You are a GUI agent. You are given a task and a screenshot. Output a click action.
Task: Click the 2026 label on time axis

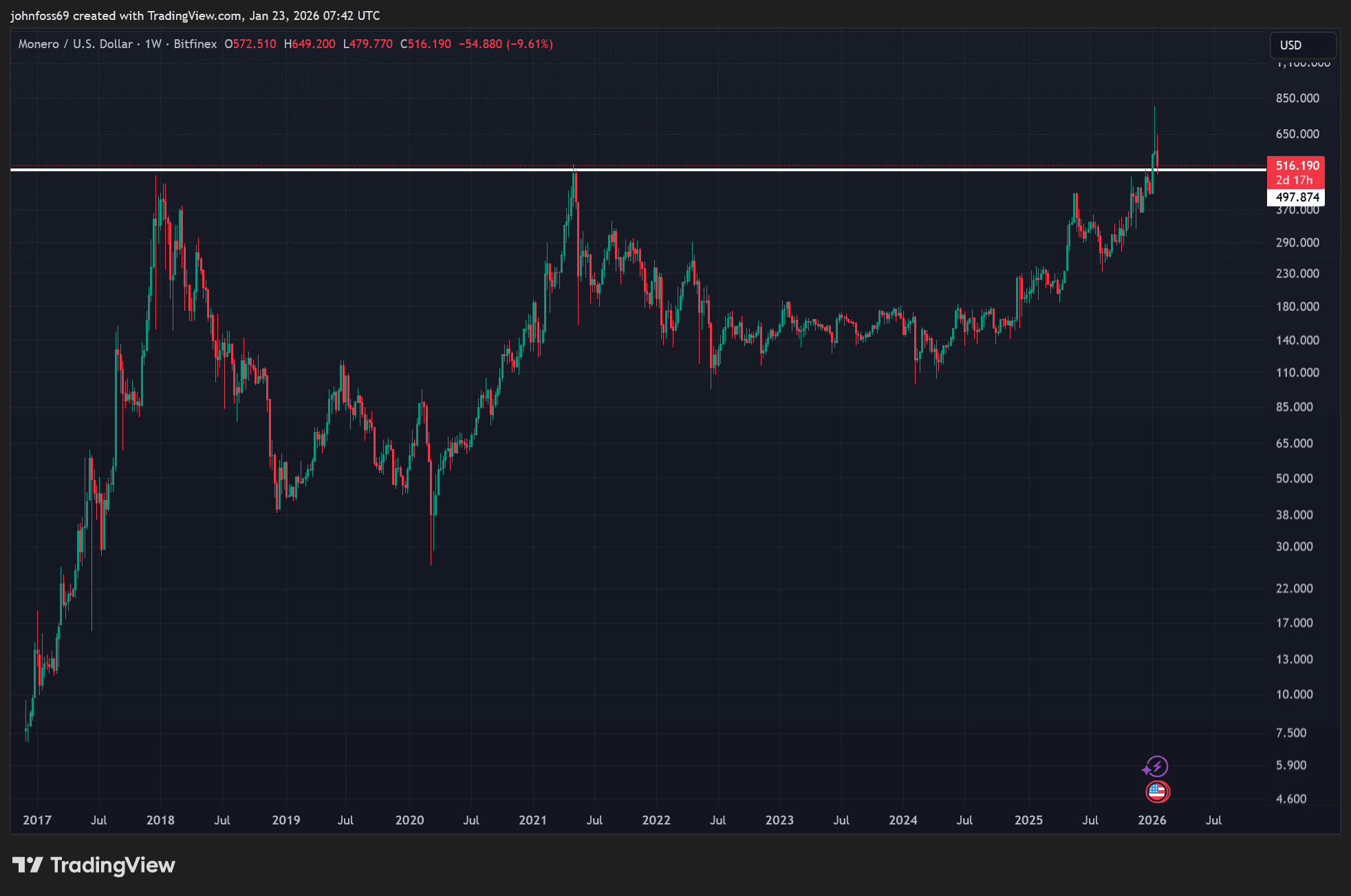[1152, 820]
